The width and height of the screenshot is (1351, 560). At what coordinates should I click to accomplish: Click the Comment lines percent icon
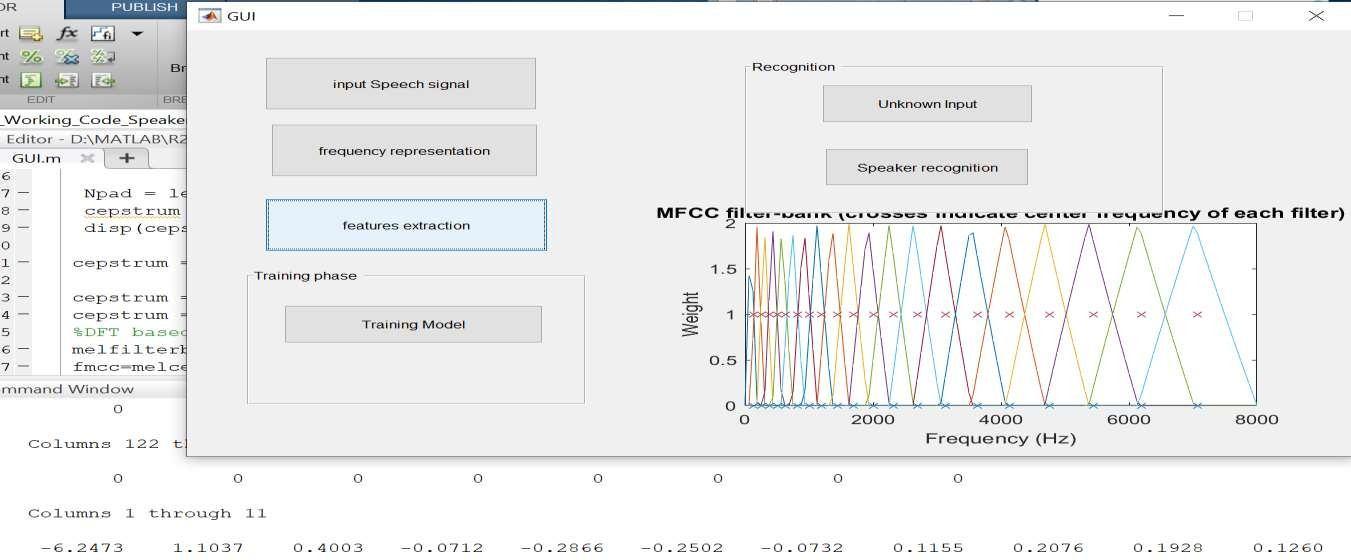pos(31,57)
